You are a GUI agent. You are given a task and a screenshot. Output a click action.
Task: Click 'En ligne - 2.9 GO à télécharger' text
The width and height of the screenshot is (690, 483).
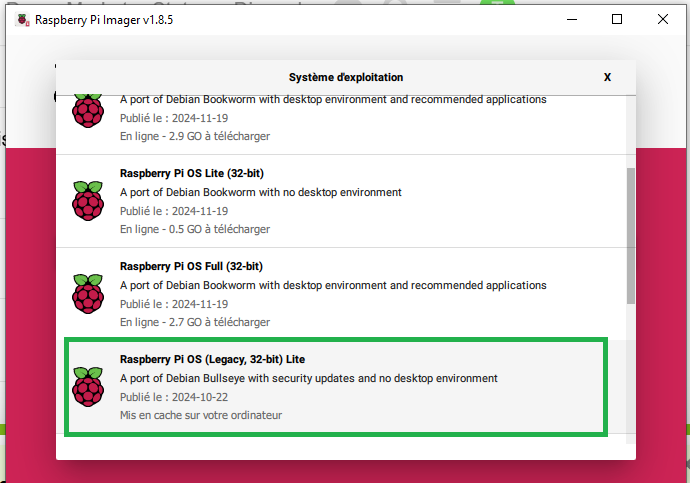(195, 136)
